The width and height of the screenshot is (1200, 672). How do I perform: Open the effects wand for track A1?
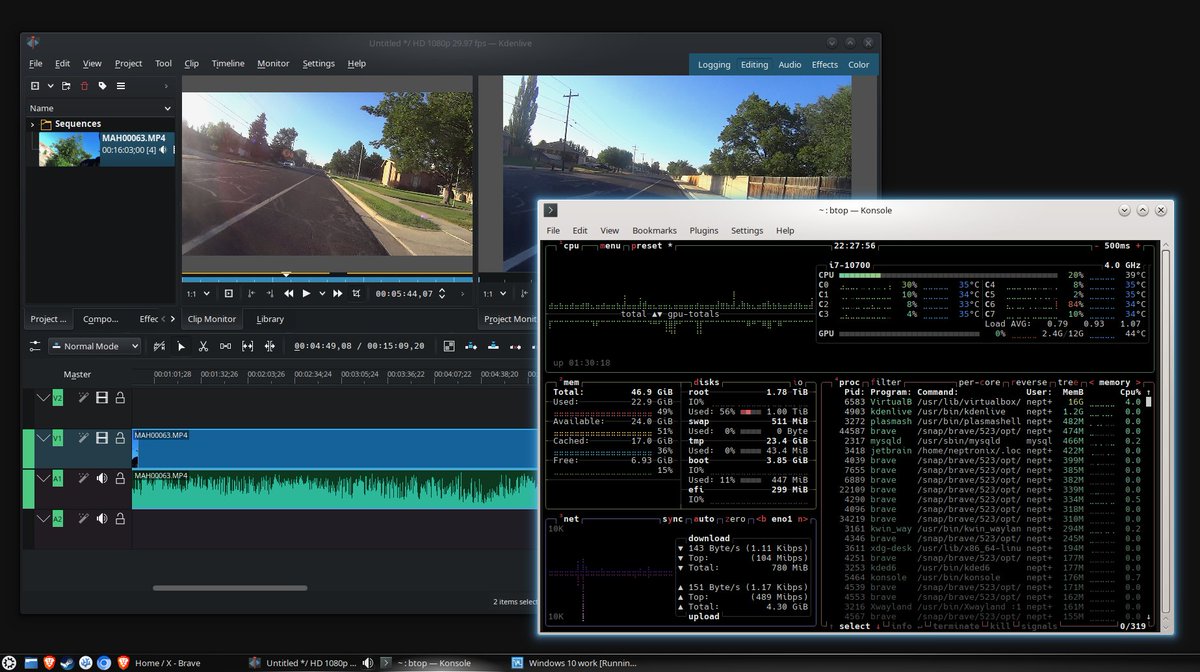[84, 478]
